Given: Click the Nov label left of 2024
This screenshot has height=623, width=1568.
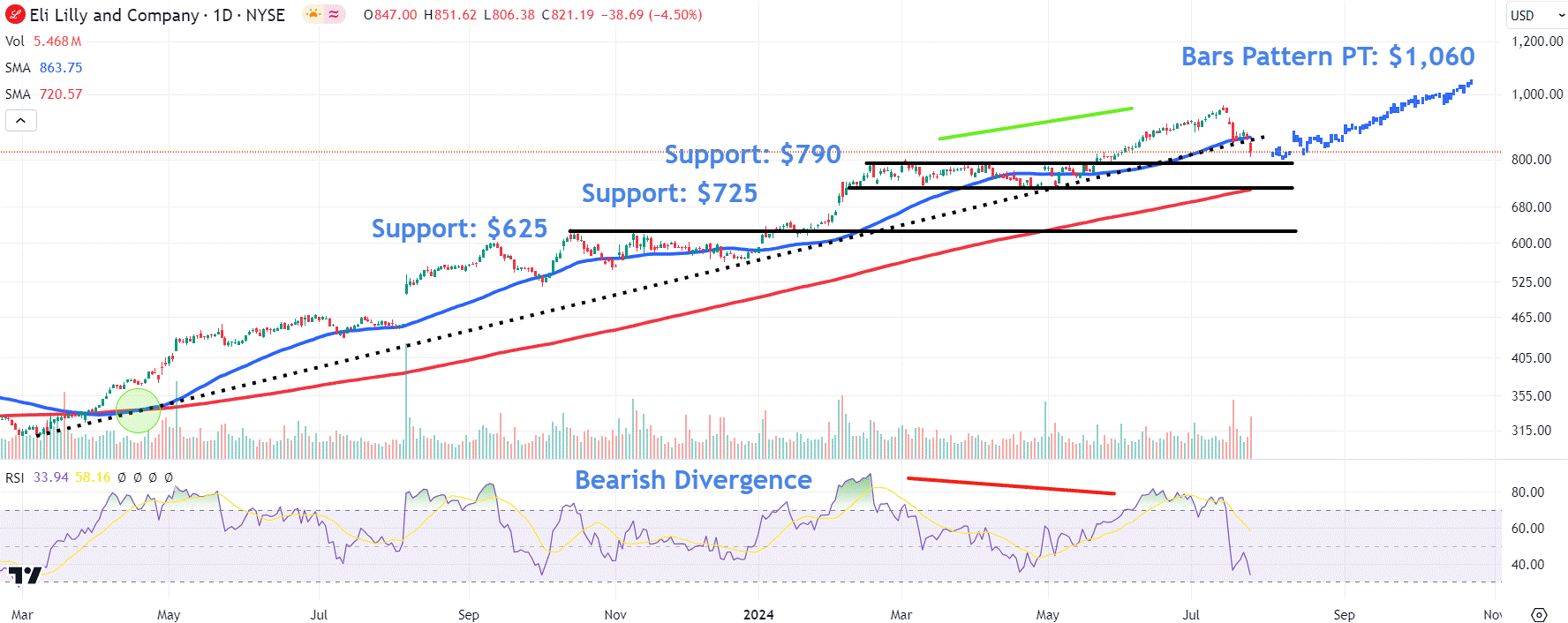Looking at the screenshot, I should (x=615, y=615).
